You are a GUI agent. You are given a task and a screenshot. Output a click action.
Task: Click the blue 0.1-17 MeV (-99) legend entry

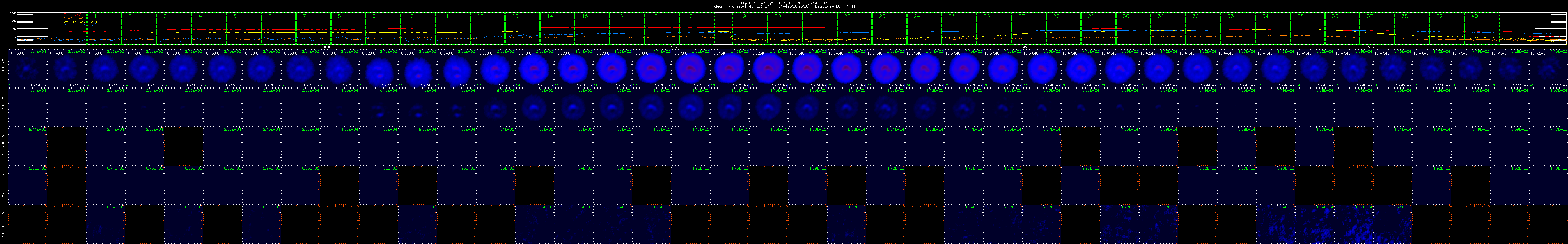(80, 25)
